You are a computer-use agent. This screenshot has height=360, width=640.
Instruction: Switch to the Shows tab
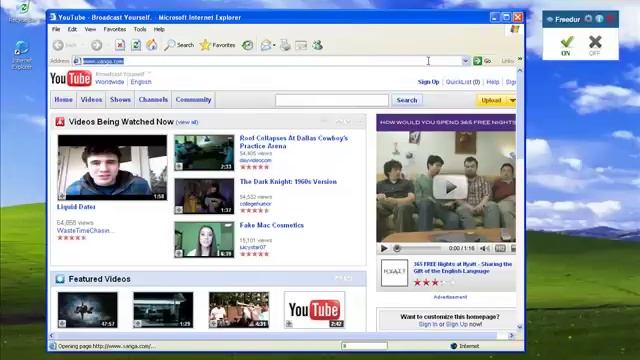[120, 100]
